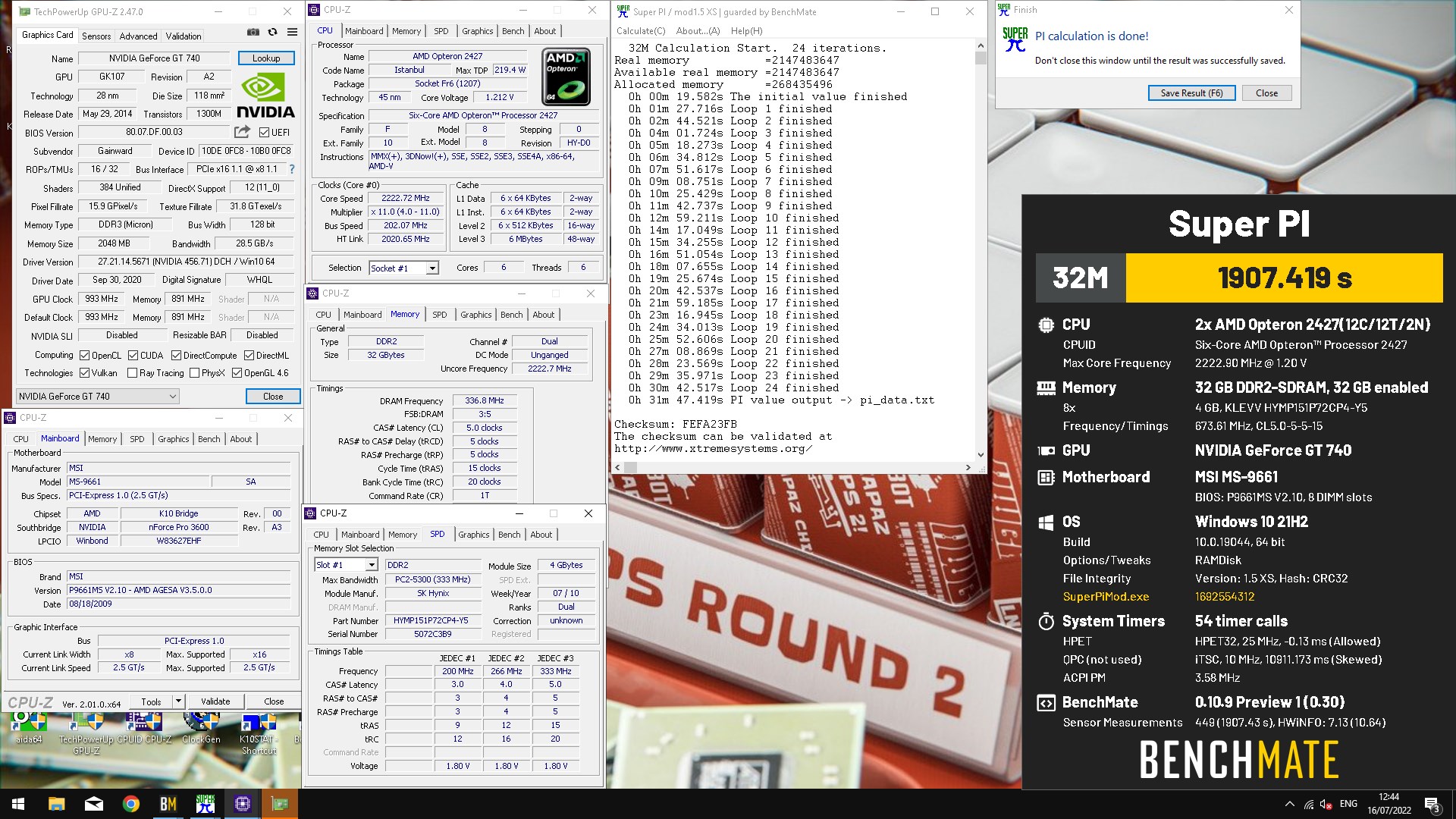Open the Slot #1 memory slot dropdown
1456x819 pixels.
(x=346, y=565)
